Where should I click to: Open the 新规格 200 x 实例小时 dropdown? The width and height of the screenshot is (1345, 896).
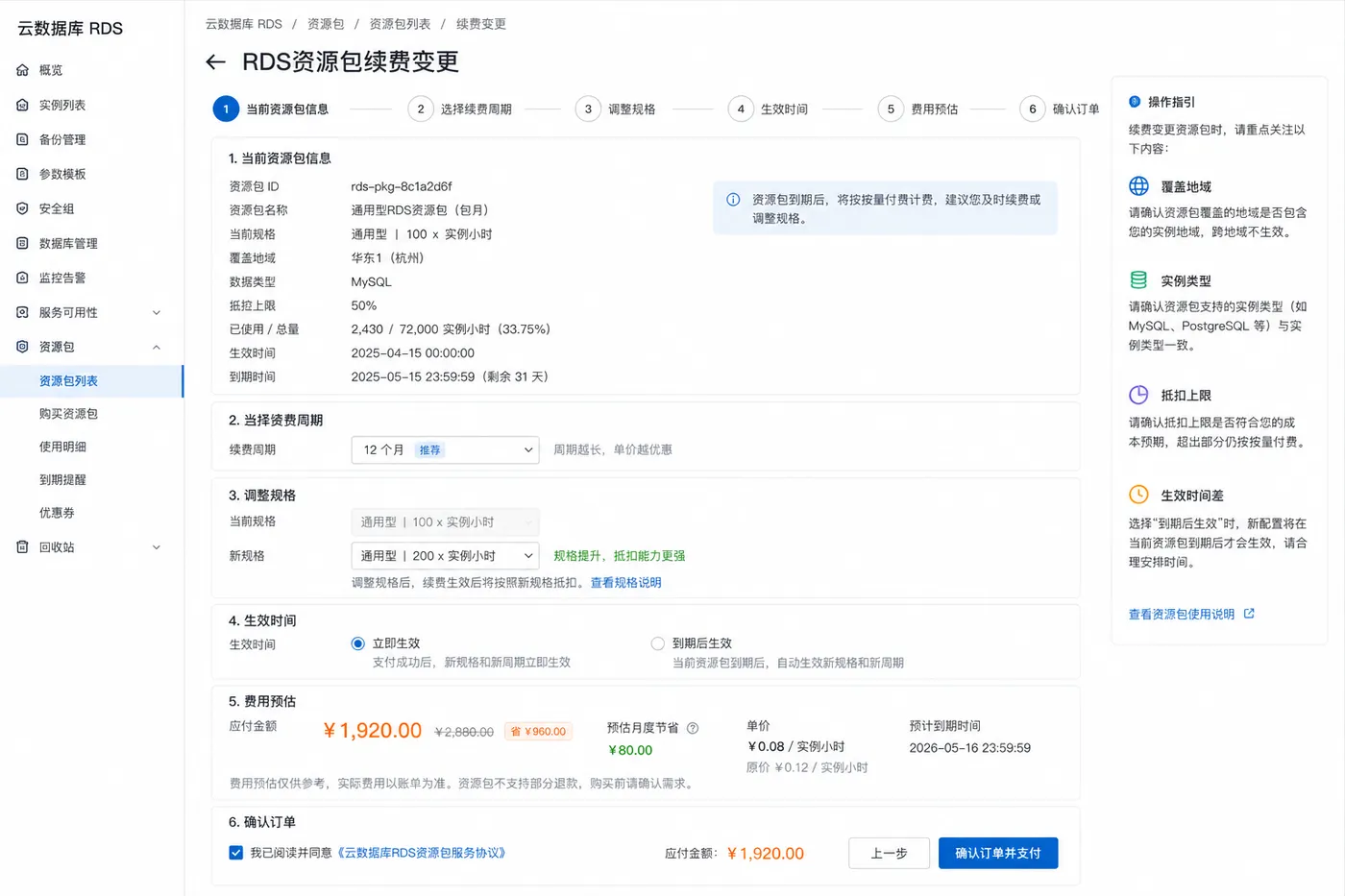point(445,555)
